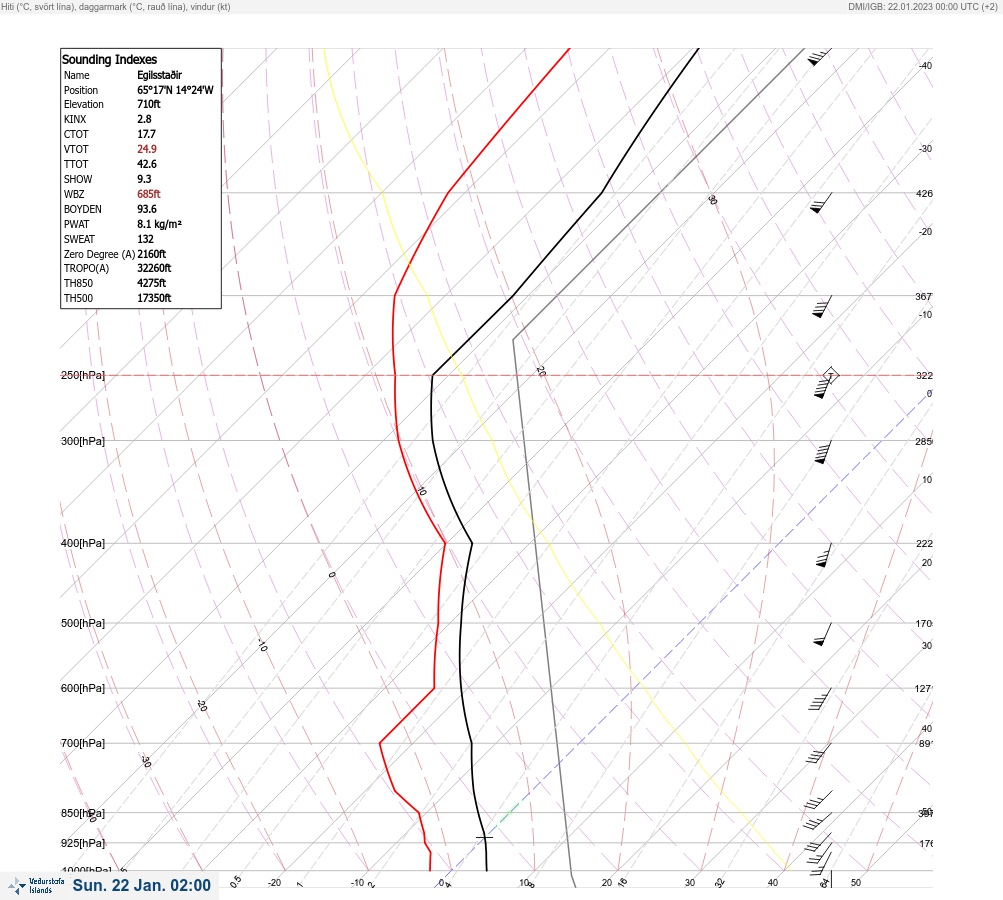Click the '600[hPa]' pressure label

[83, 688]
